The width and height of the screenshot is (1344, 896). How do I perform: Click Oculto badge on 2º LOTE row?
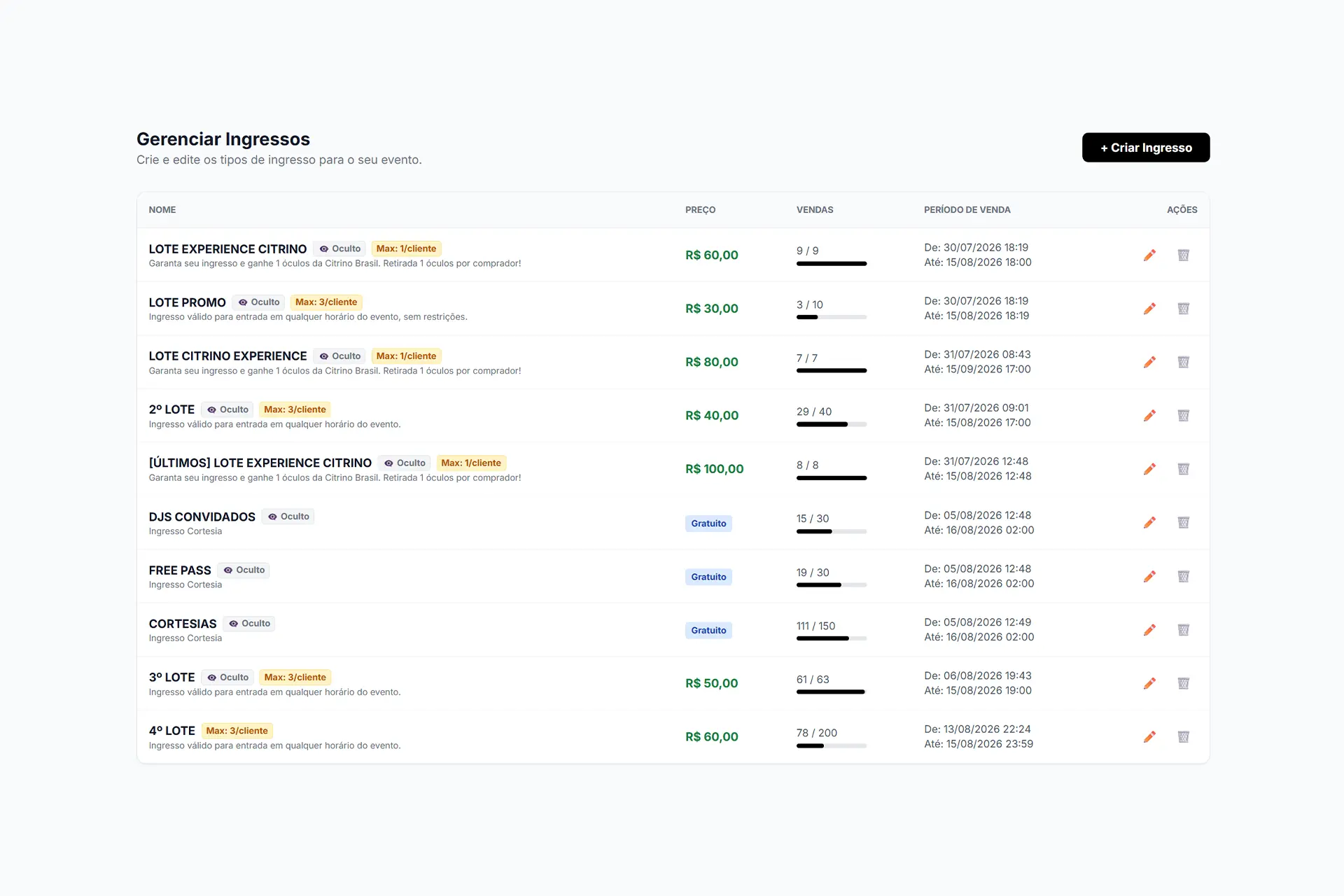(x=227, y=409)
